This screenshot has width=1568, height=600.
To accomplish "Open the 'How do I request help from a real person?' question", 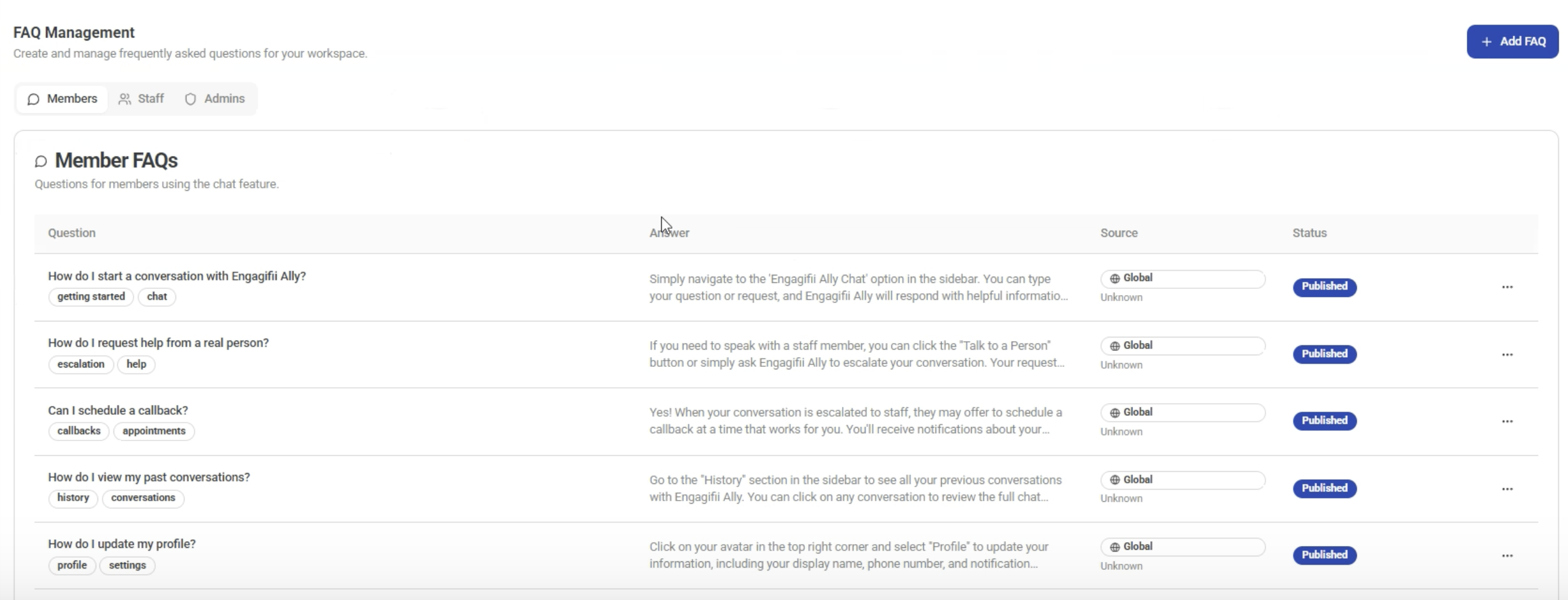I will pos(158,343).
